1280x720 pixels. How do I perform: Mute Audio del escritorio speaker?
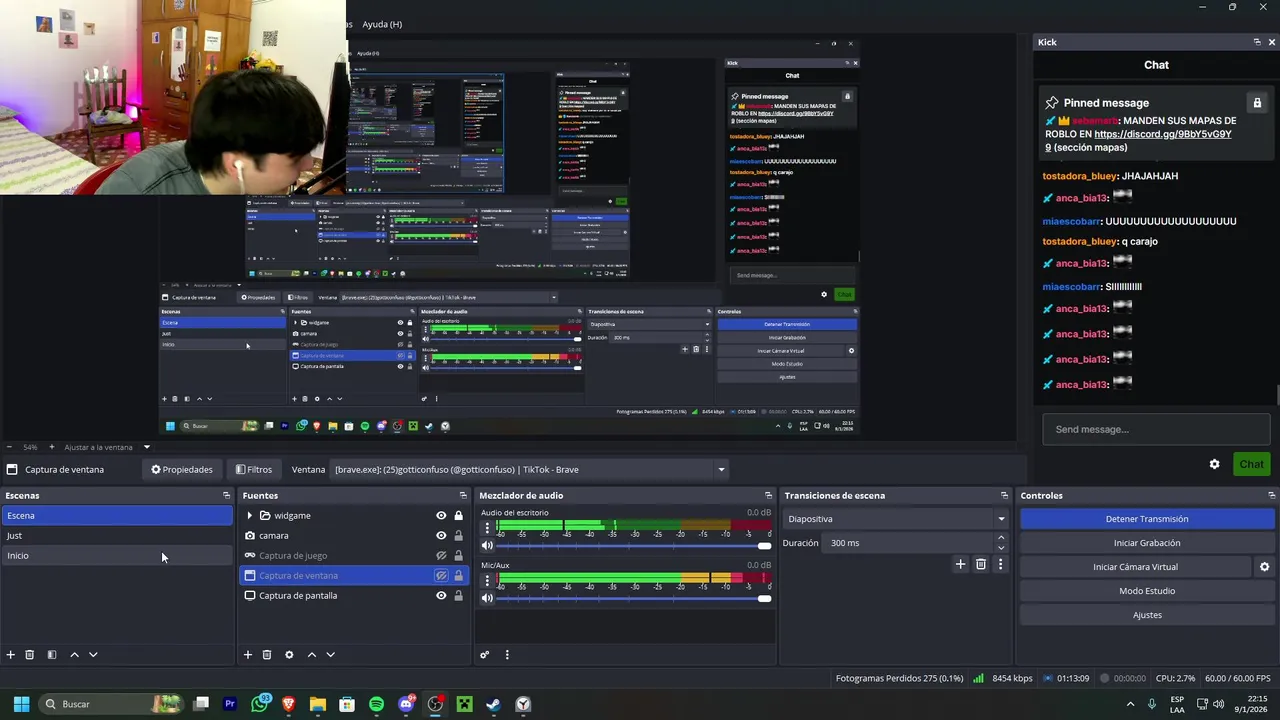click(487, 546)
